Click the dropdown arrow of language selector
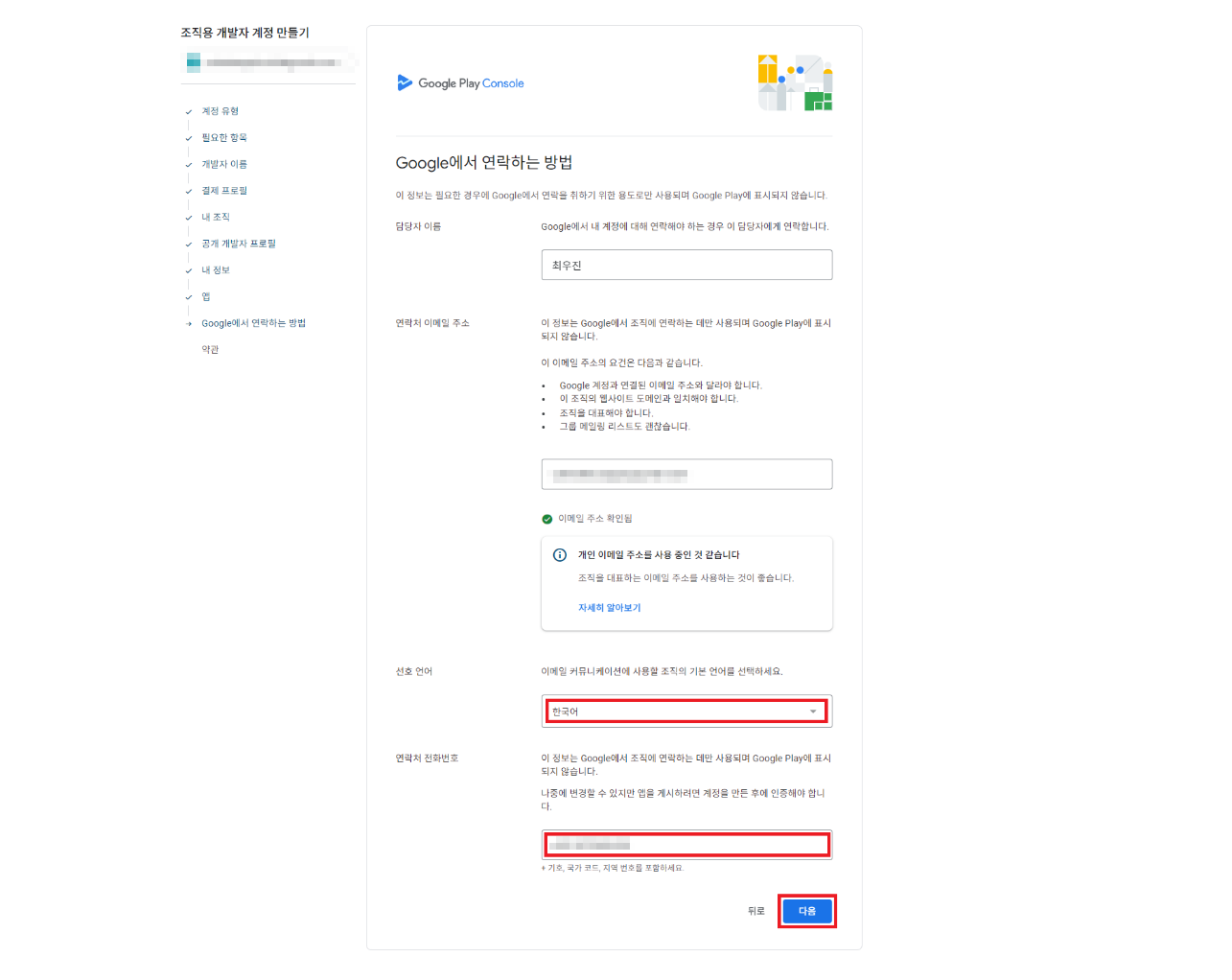 coord(813,712)
